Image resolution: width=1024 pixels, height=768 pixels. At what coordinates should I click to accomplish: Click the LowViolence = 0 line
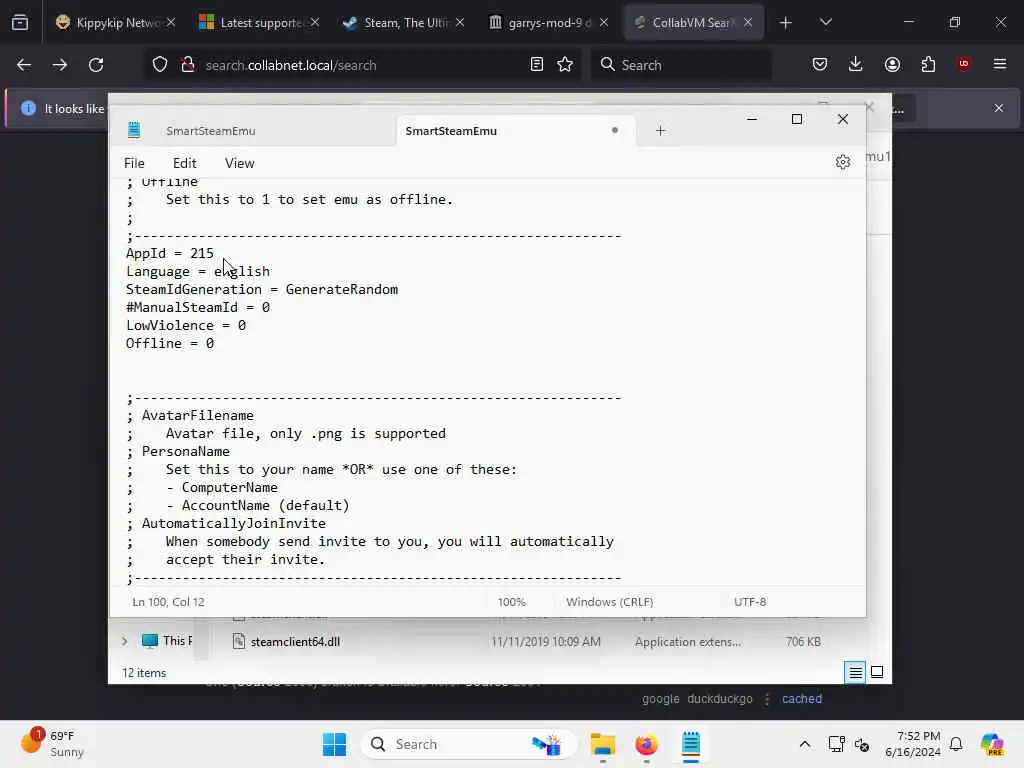(185, 325)
